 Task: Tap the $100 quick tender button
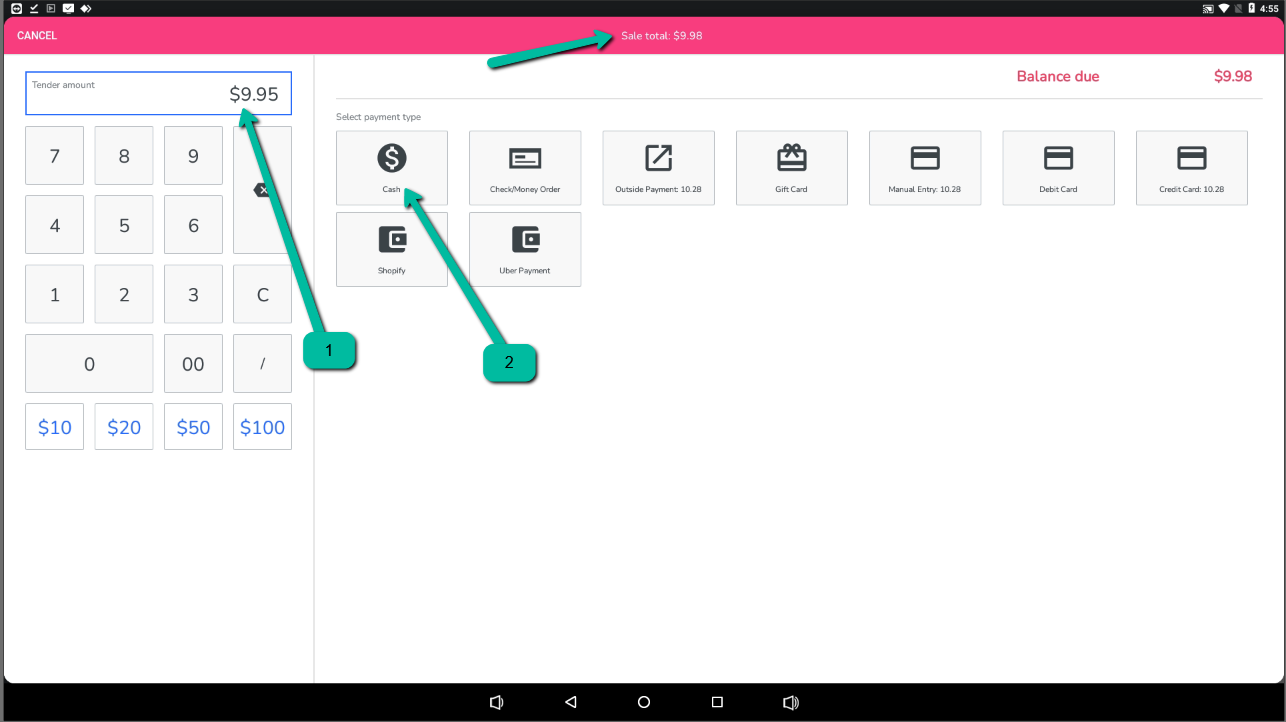[262, 427]
